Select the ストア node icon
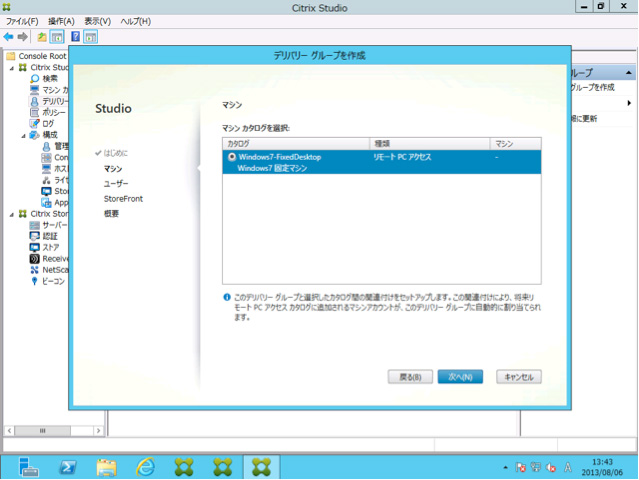639x480 pixels. [35, 247]
